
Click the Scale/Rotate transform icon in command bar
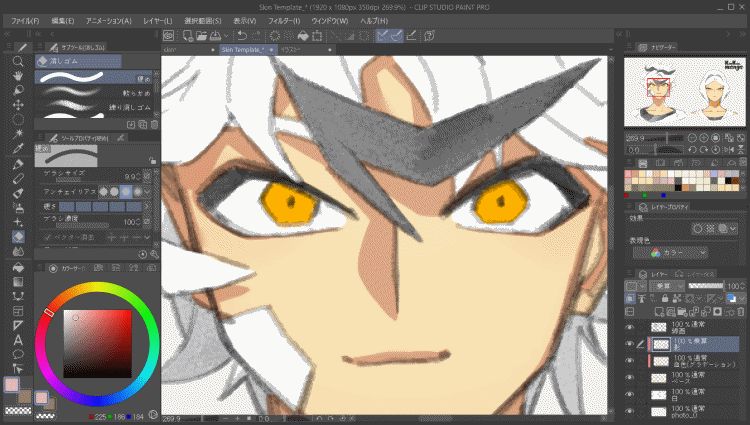317,36
